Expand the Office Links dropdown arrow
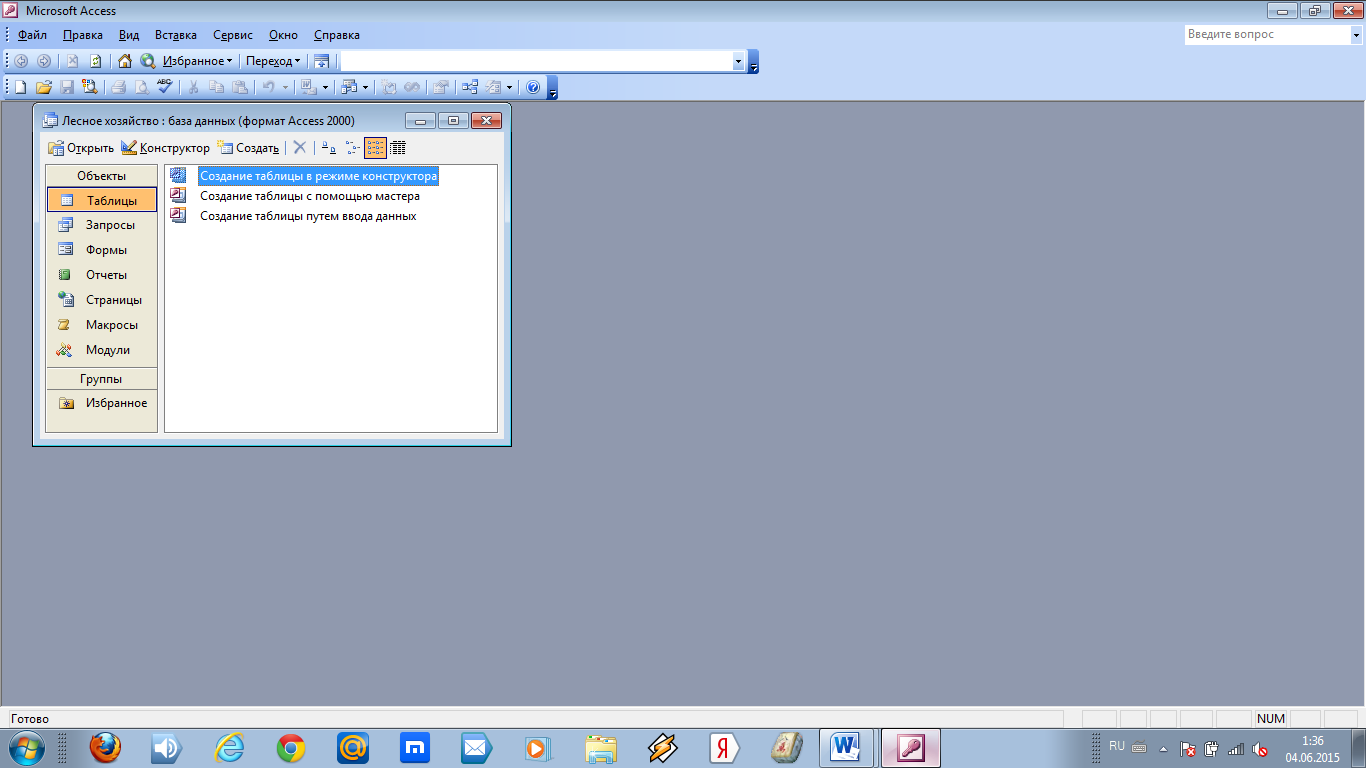The width and height of the screenshot is (1366, 768). pos(326,87)
